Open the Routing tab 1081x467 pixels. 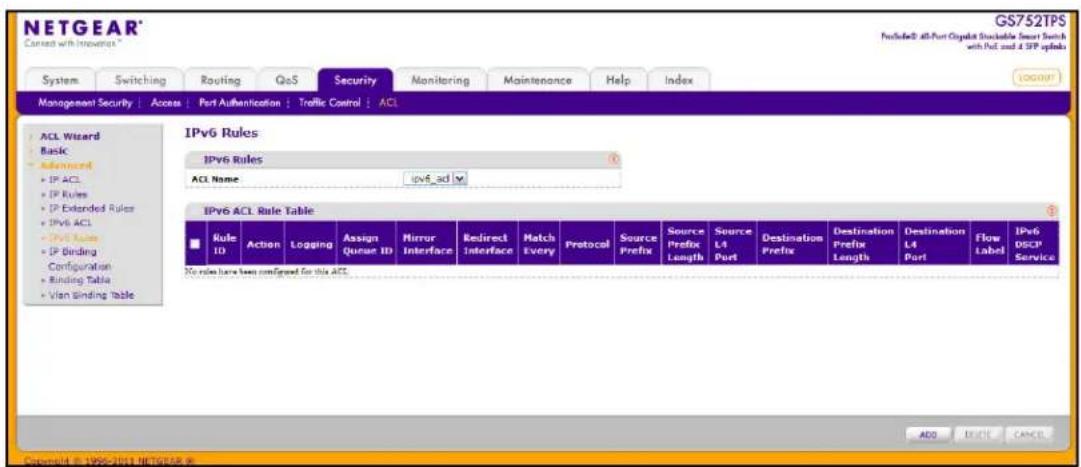pyautogui.click(x=220, y=80)
